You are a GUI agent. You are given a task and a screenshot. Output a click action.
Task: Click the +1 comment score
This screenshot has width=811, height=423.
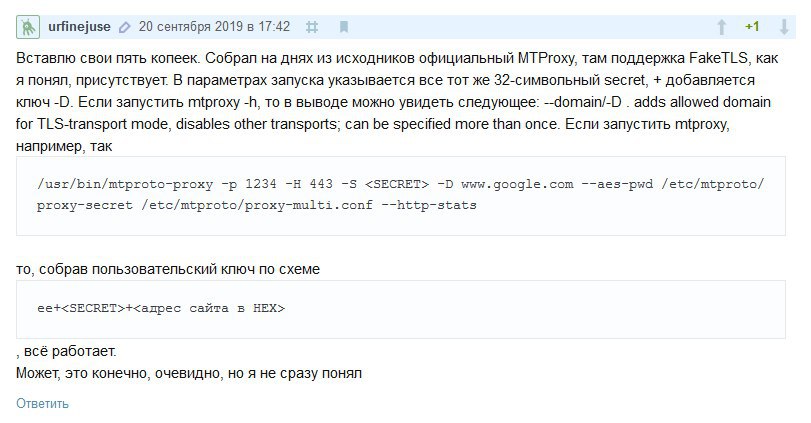pos(752,26)
